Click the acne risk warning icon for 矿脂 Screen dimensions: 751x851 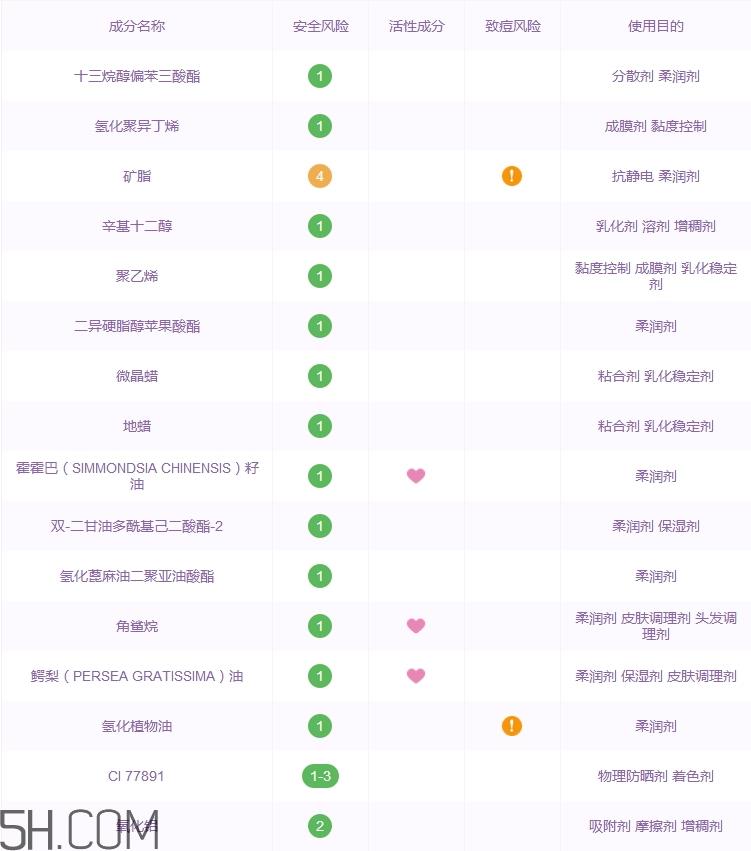coord(512,176)
